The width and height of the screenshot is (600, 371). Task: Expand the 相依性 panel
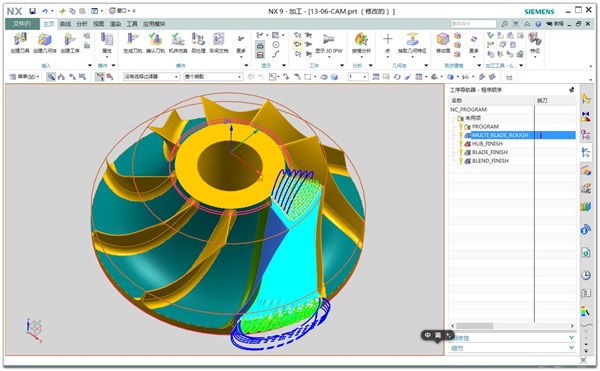point(512,338)
